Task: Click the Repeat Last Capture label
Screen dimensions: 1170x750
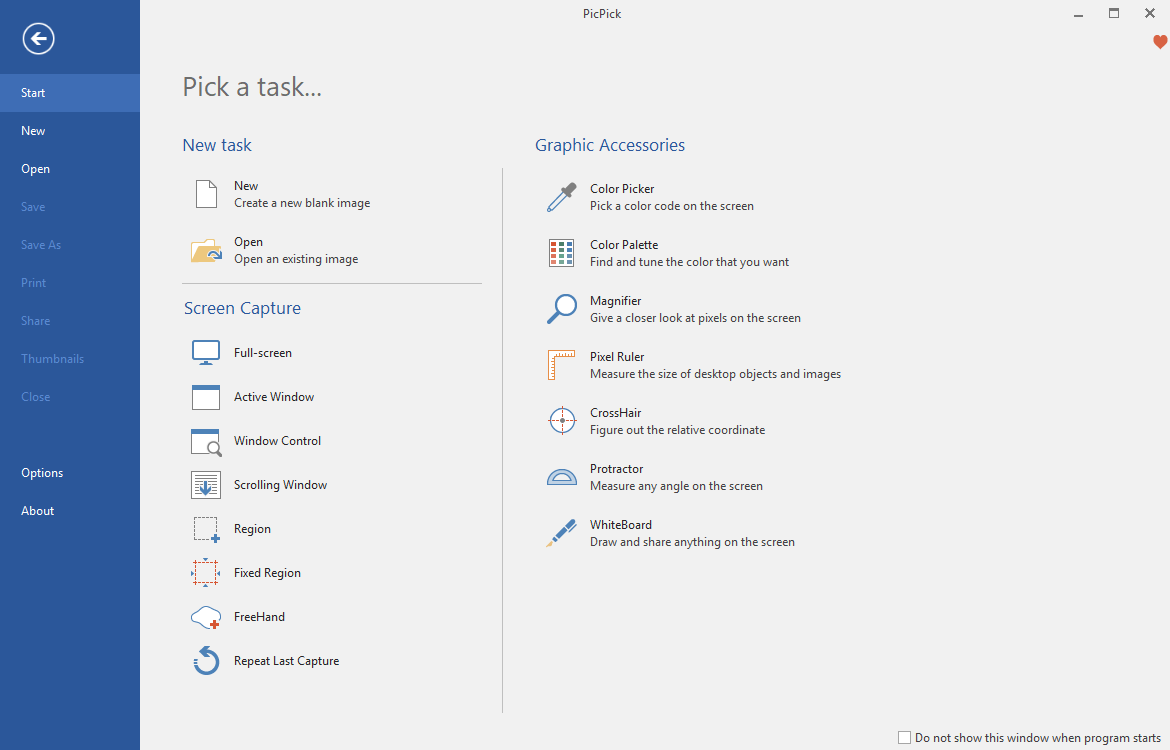Action: click(x=287, y=661)
